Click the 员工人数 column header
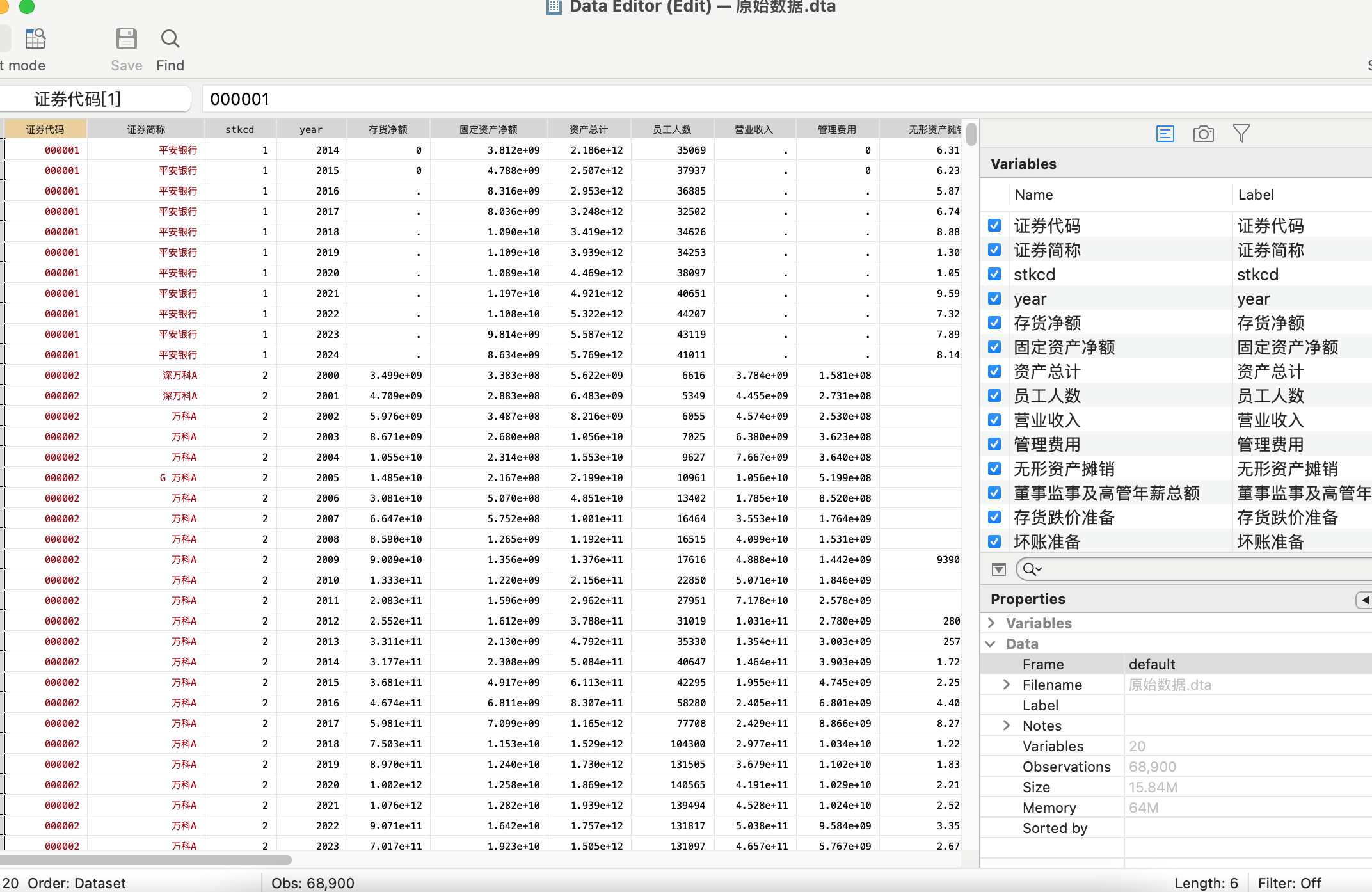Viewport: 1372px width, 892px height. (x=672, y=129)
